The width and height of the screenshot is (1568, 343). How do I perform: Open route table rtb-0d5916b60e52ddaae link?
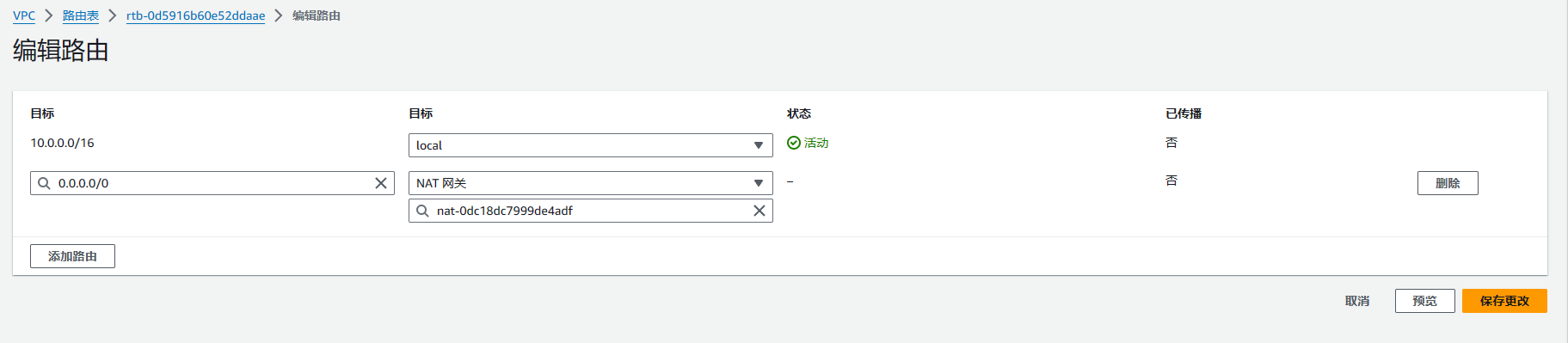tap(195, 15)
